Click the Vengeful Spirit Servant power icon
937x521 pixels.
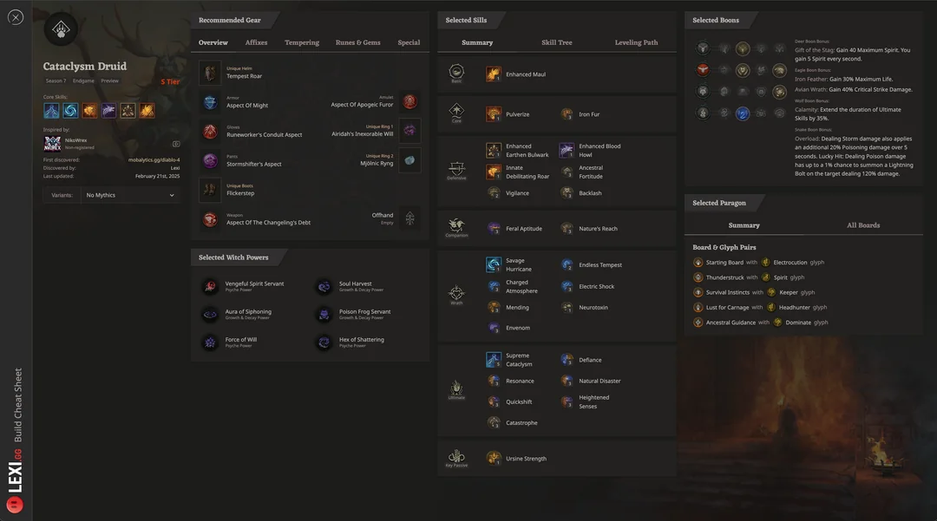(210, 286)
